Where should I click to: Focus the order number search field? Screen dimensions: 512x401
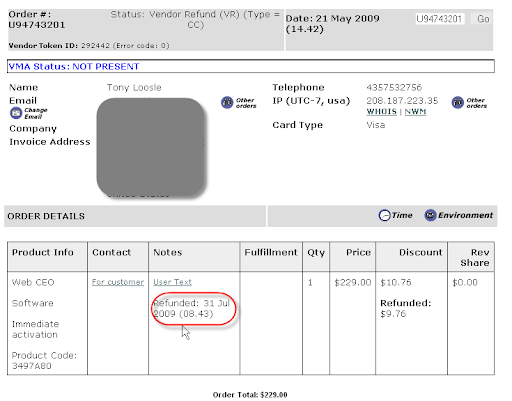tap(440, 19)
